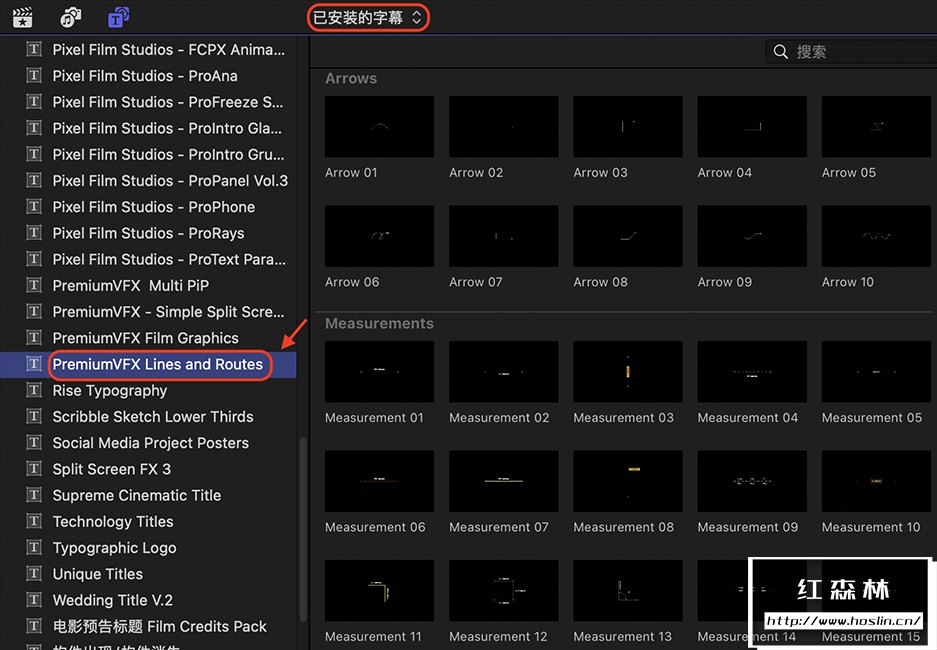Open the Photos and Audio sidebar icon
This screenshot has height=650, width=937.
point(71,17)
